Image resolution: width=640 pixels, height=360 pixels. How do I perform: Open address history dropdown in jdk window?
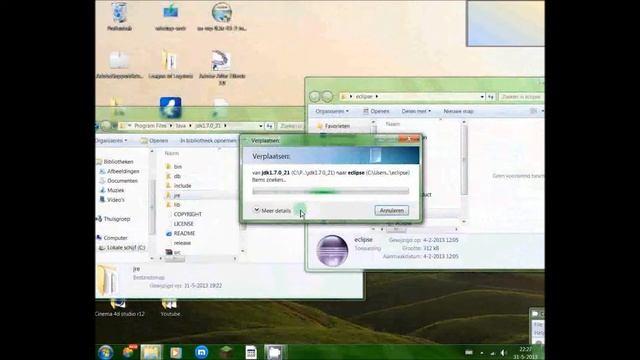(261, 126)
